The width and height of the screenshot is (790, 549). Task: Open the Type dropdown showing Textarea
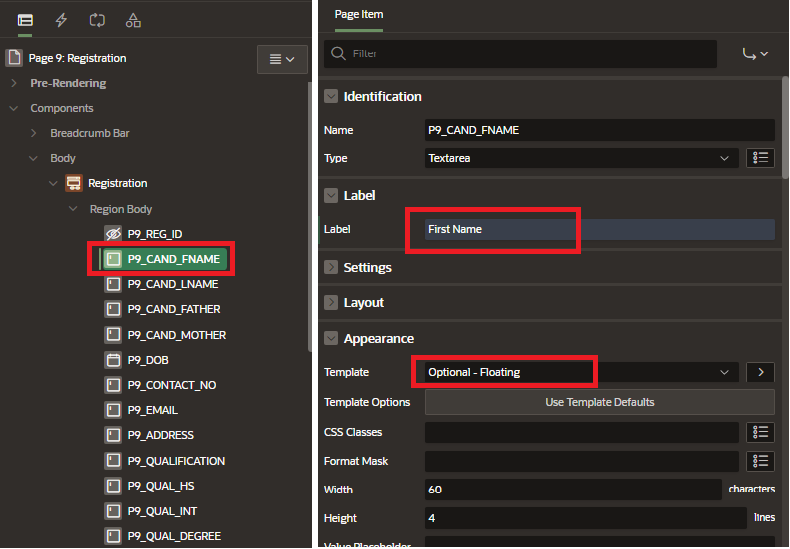click(582, 158)
